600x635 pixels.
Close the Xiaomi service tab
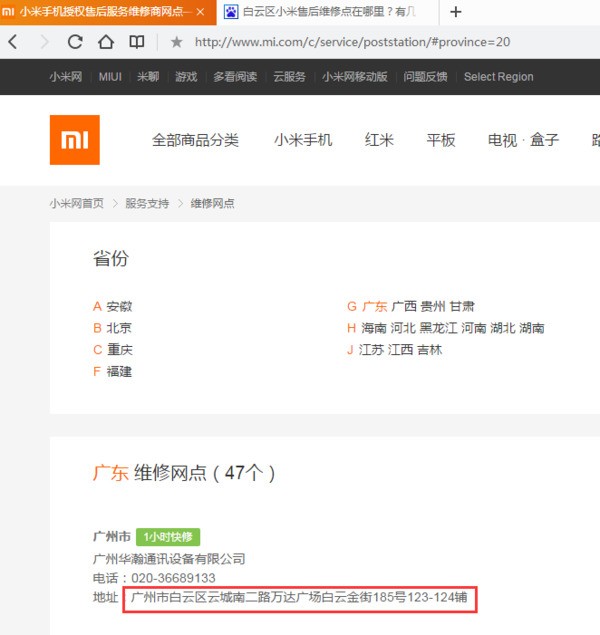pyautogui.click(x=201, y=12)
